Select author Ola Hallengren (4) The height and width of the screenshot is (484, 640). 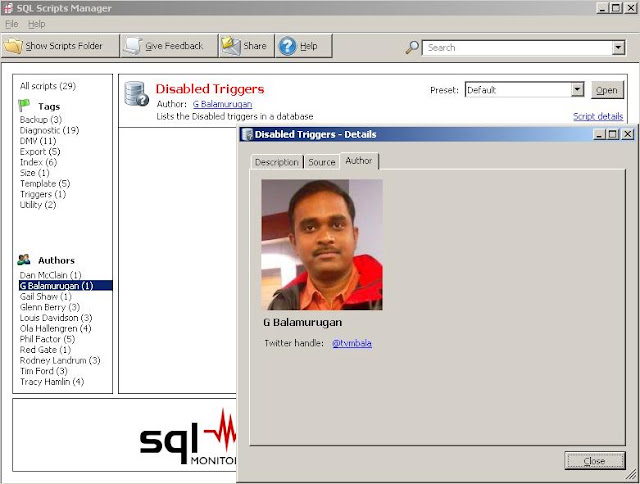click(x=56, y=328)
